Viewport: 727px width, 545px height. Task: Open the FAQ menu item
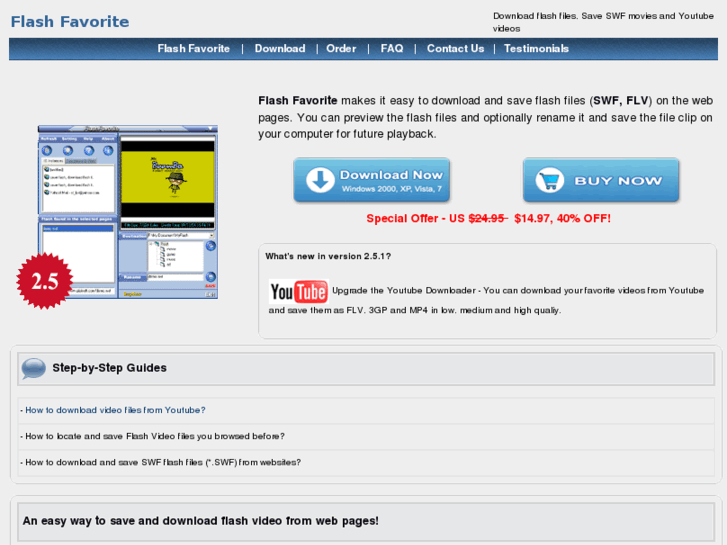(392, 49)
